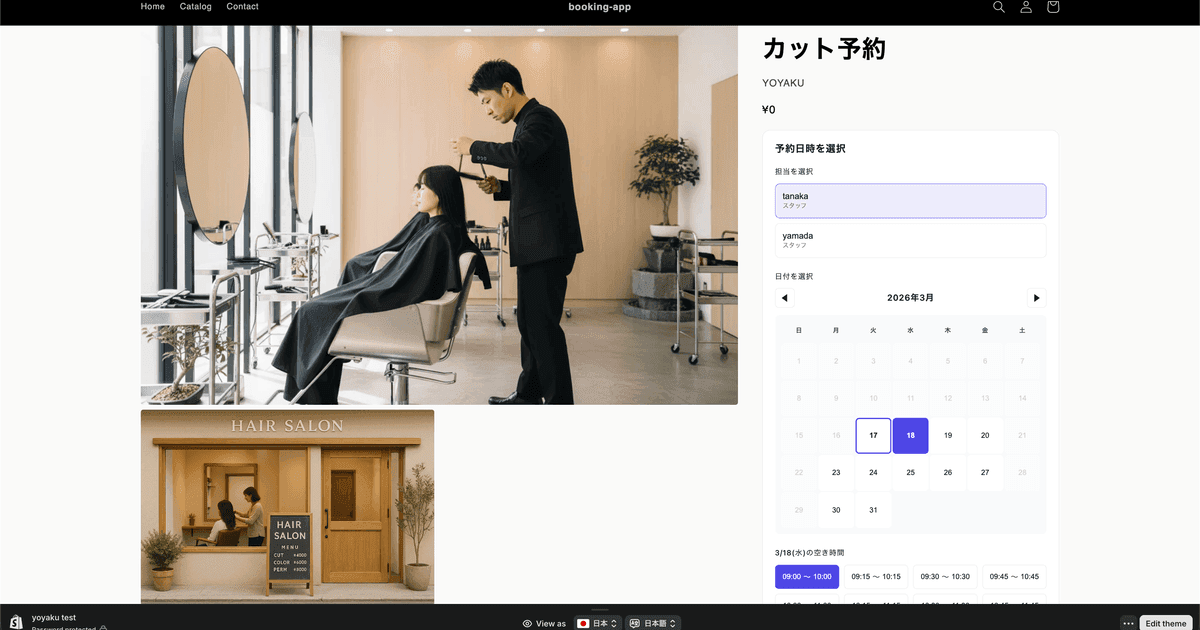
Task: Open the shopping cart icon
Action: coord(1052,7)
